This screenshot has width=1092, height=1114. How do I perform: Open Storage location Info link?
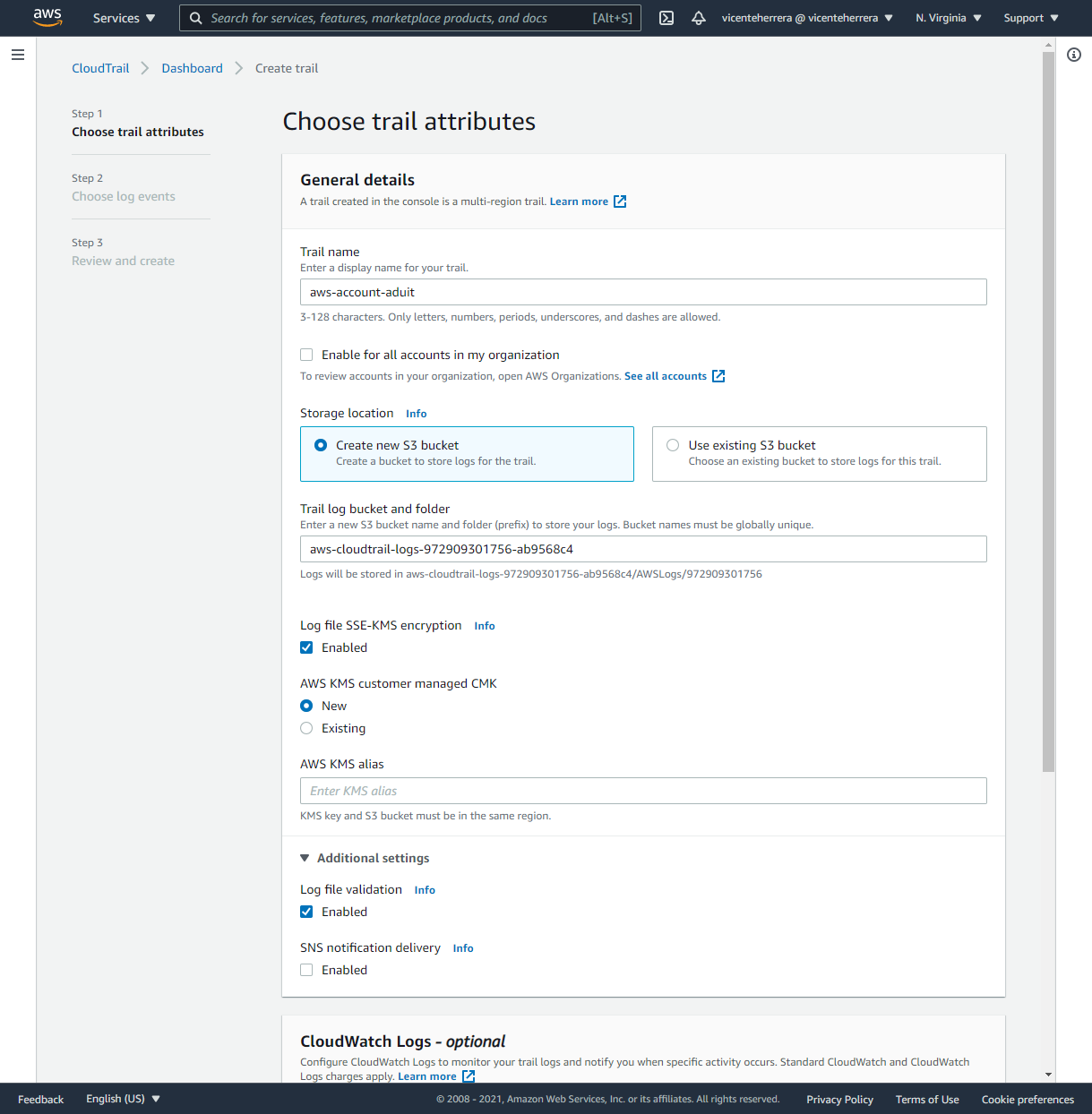[416, 414]
